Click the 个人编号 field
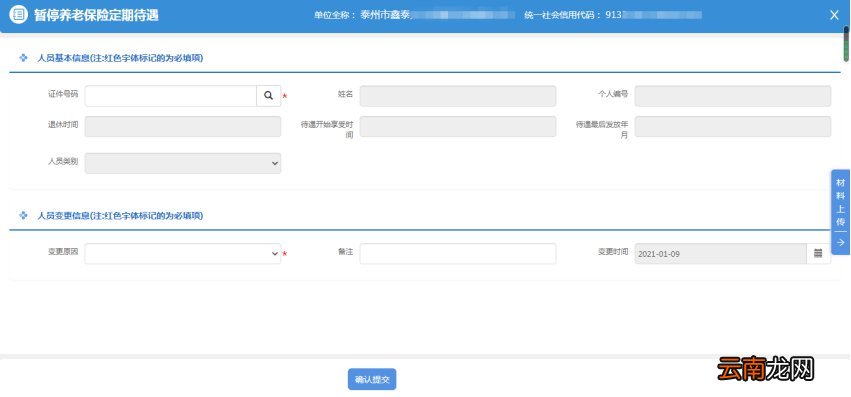The width and height of the screenshot is (851, 397). point(733,96)
